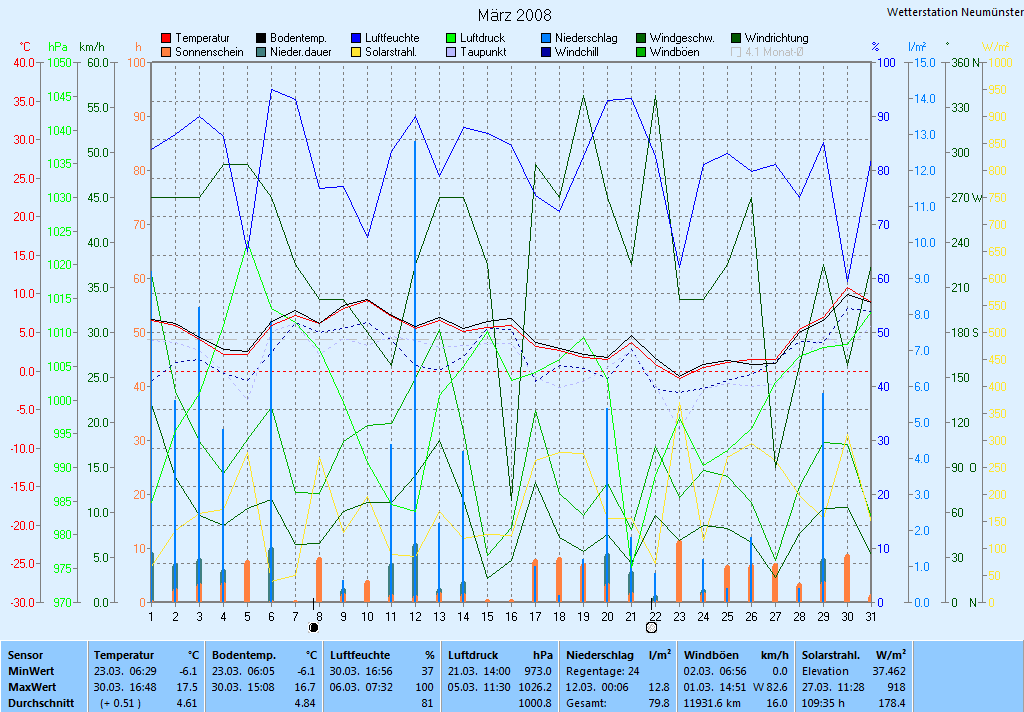Click day 31 on the x-axis
This screenshot has height=712, width=1024.
(871, 617)
